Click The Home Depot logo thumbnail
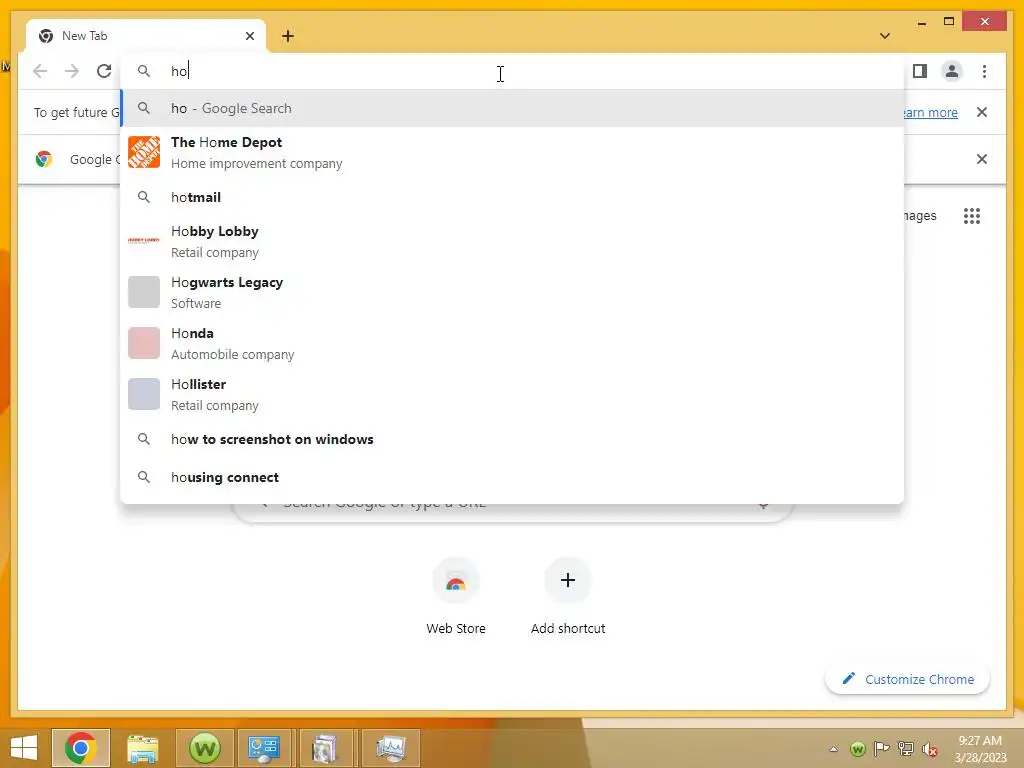The image size is (1024, 768). point(144,152)
